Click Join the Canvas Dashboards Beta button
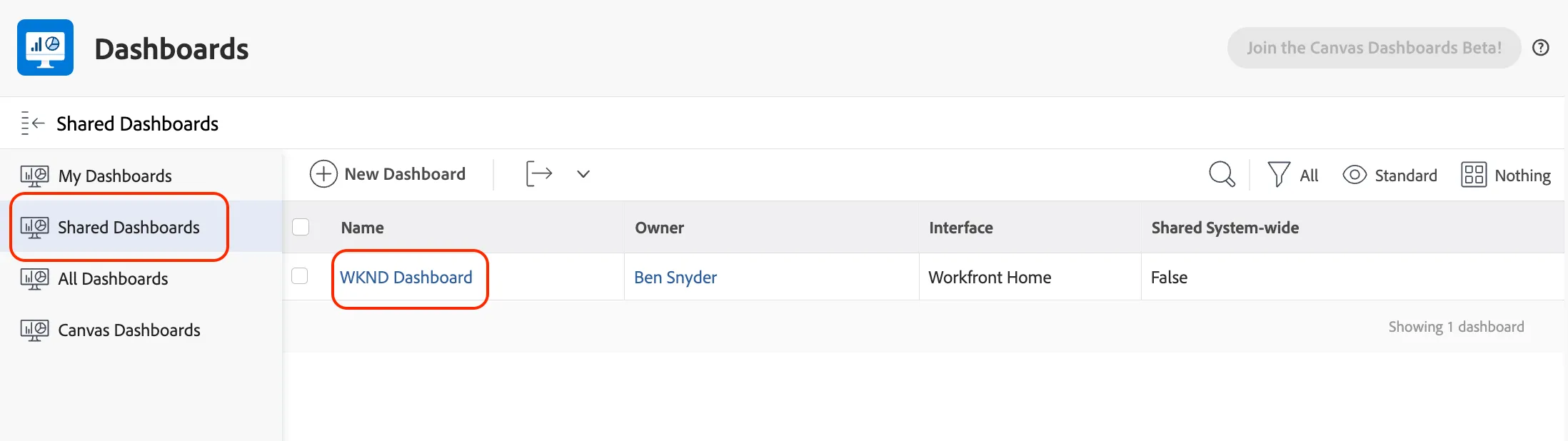This screenshot has height=441, width=1568. coord(1374,48)
